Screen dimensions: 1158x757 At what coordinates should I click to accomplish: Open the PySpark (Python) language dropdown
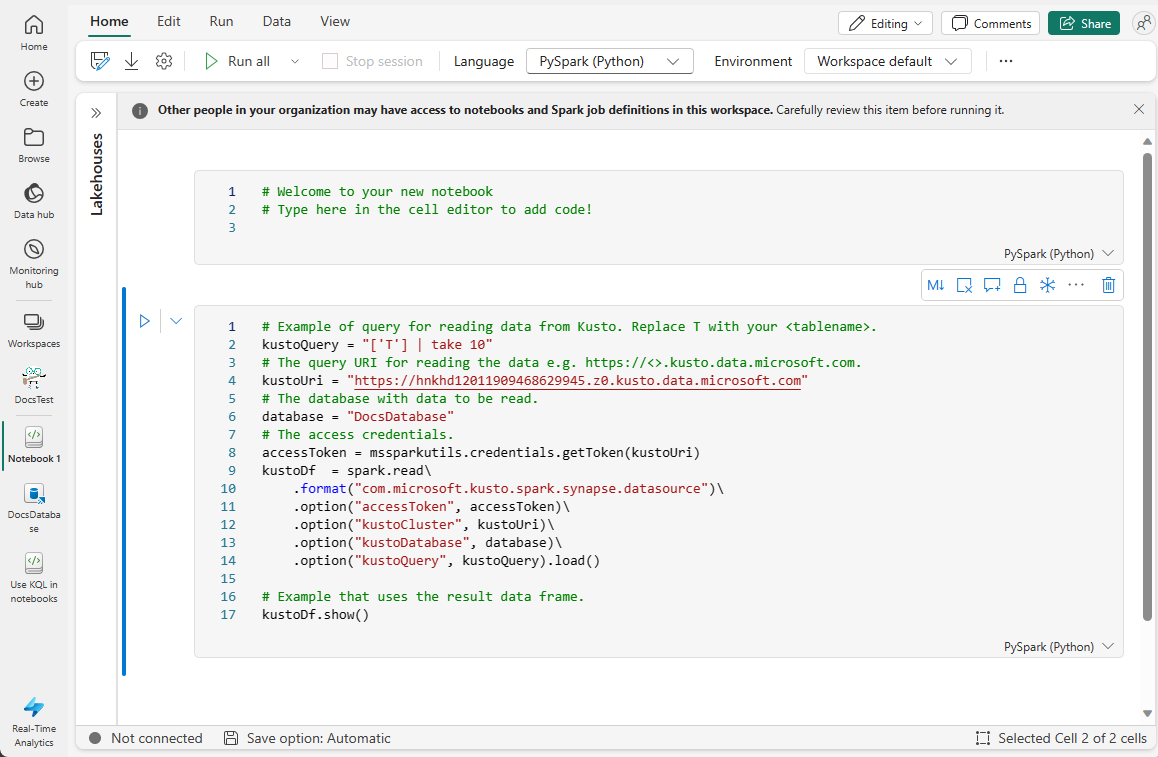[610, 61]
